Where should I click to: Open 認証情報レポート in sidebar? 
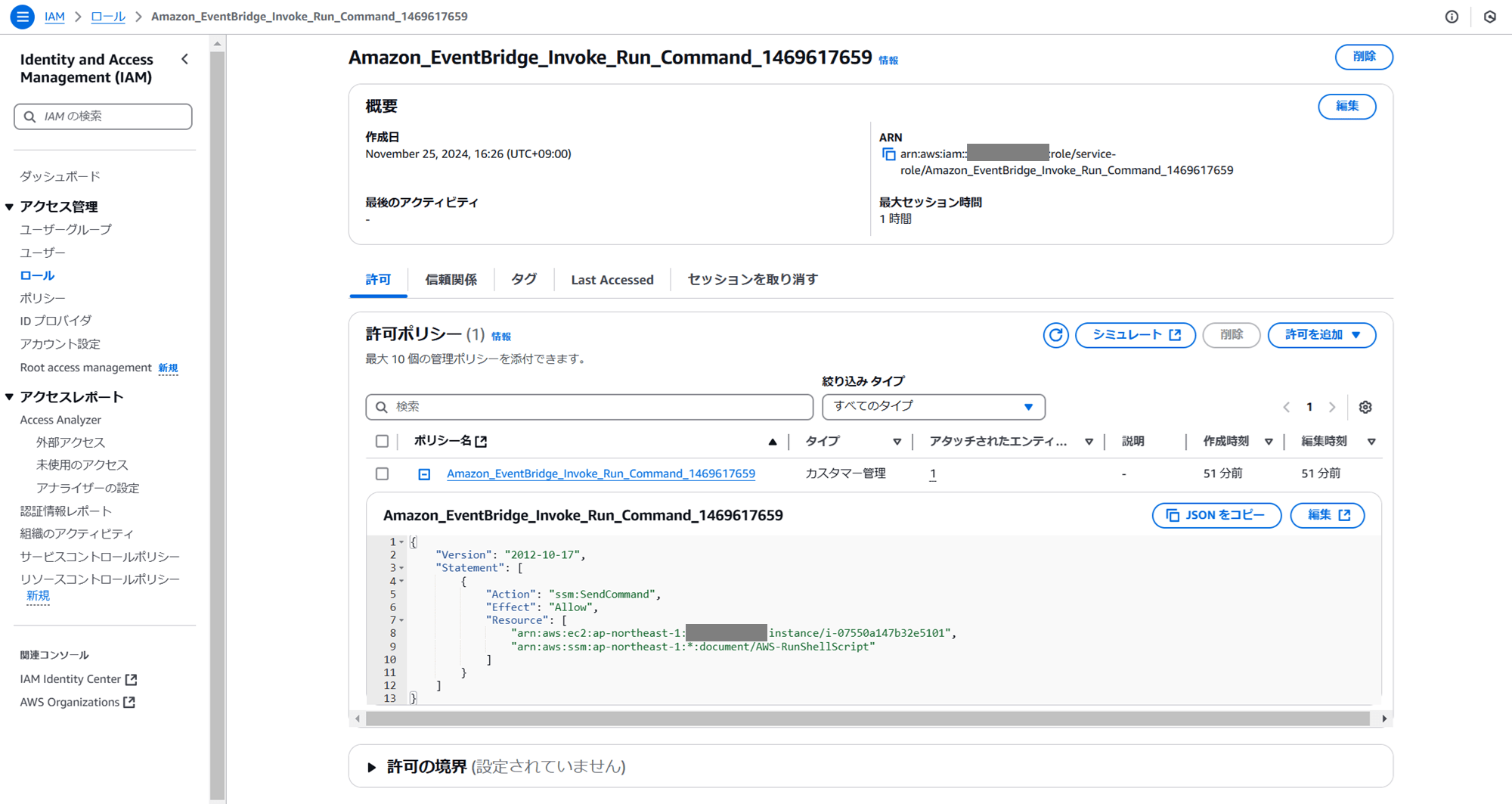pos(66,511)
